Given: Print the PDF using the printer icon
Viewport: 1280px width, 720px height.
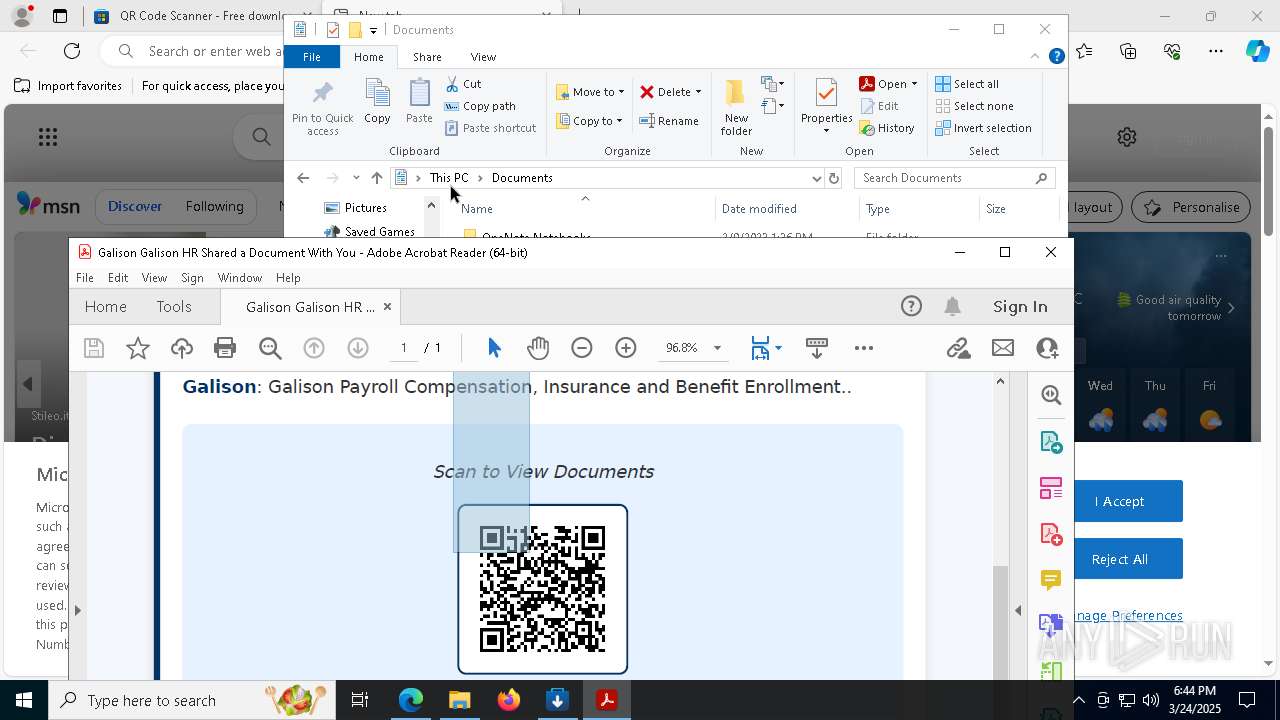Looking at the screenshot, I should point(225,348).
